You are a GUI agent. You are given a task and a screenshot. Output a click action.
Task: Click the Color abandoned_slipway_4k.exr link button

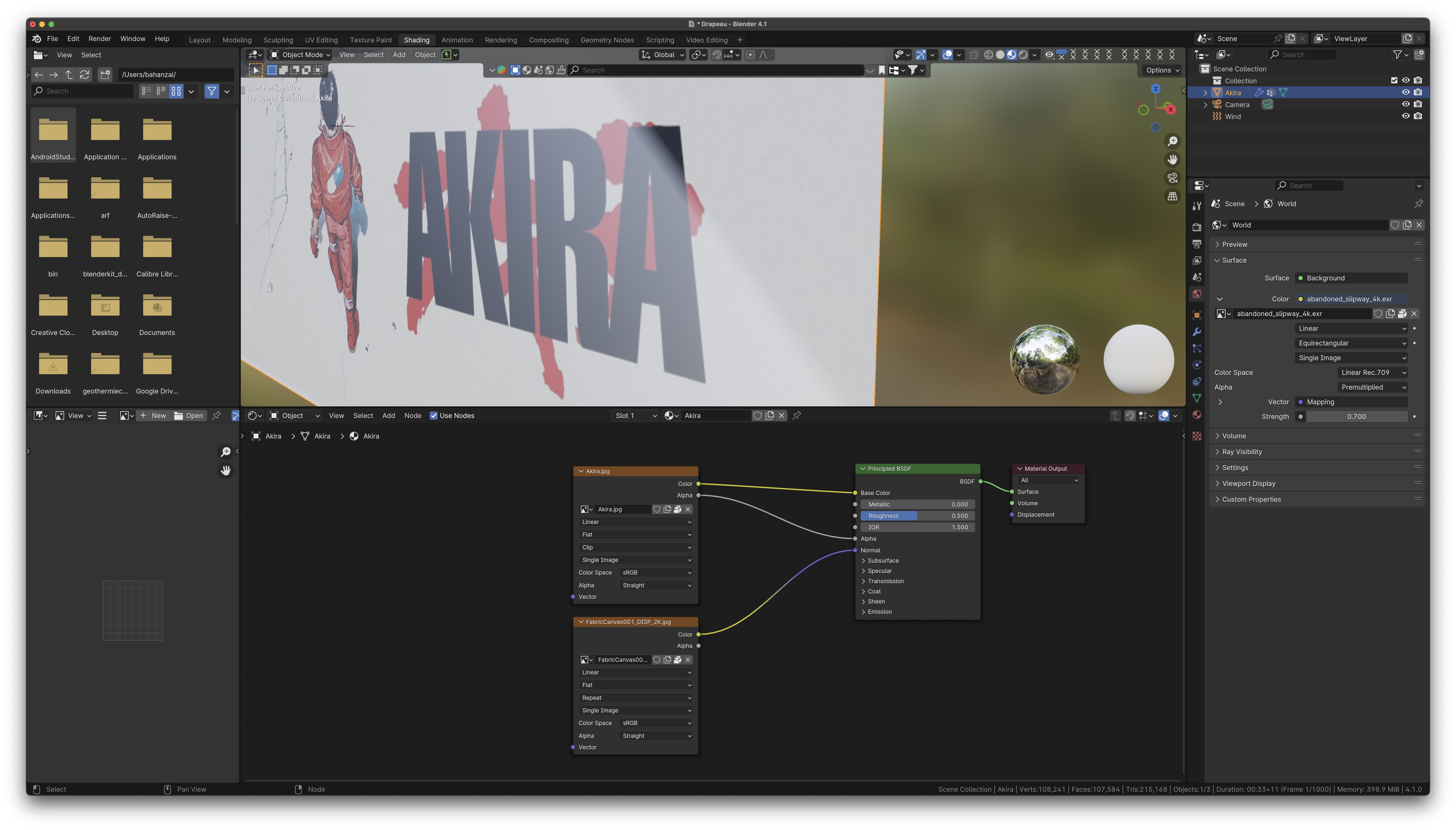1351,299
